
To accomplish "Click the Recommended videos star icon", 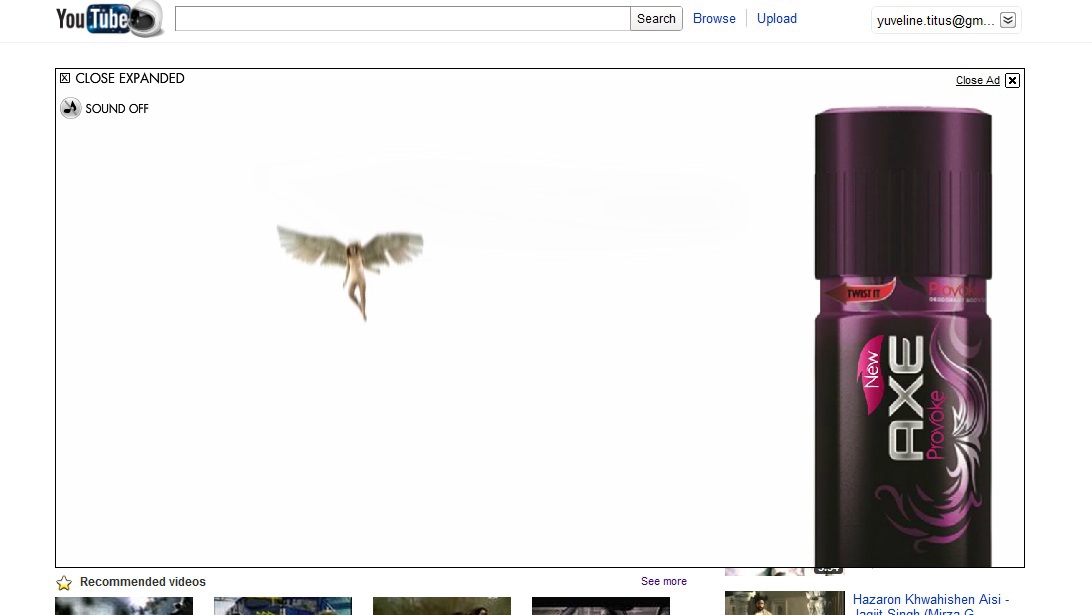I will coord(64,582).
